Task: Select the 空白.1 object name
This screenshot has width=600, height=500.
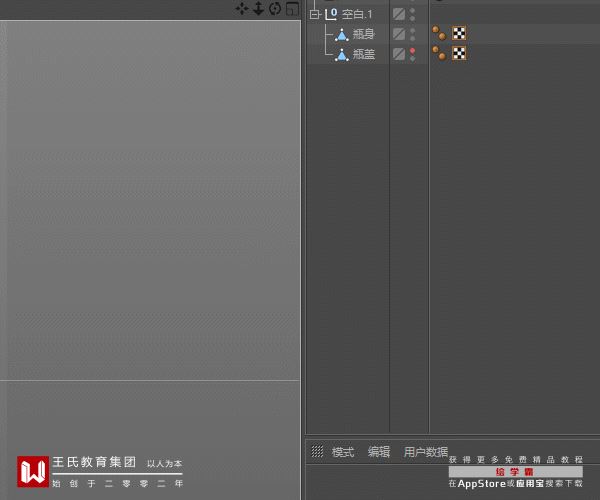Action: coord(357,15)
